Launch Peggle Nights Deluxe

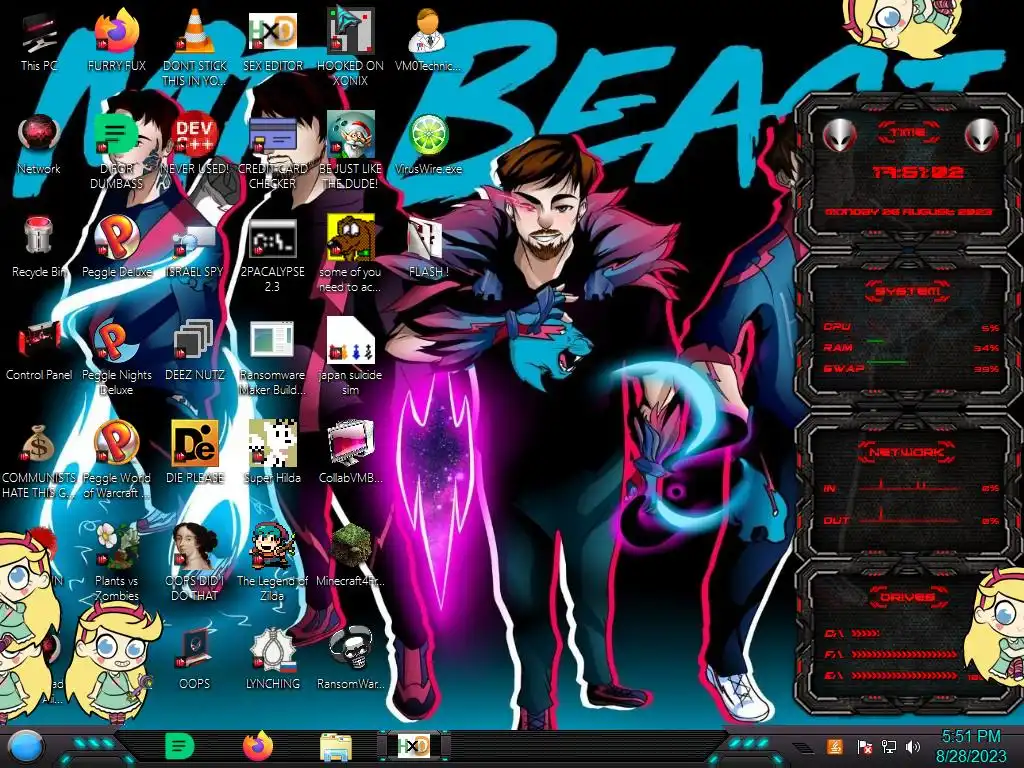point(117,341)
